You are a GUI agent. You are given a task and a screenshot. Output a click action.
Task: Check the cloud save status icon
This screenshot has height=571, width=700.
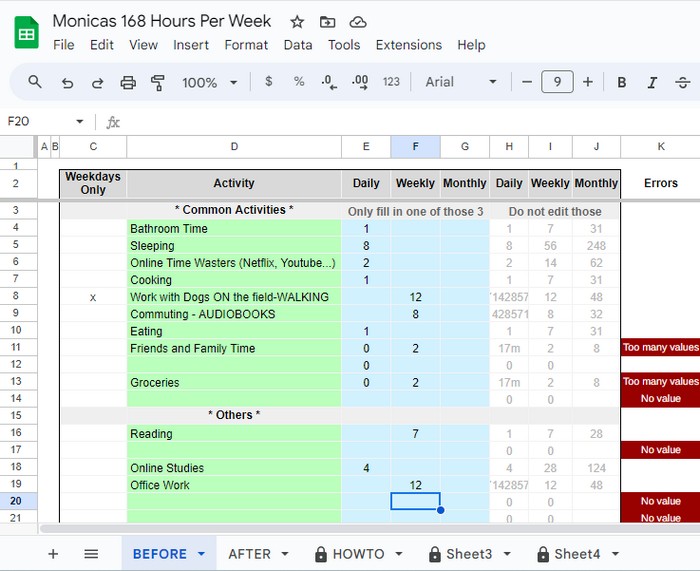[x=358, y=22]
